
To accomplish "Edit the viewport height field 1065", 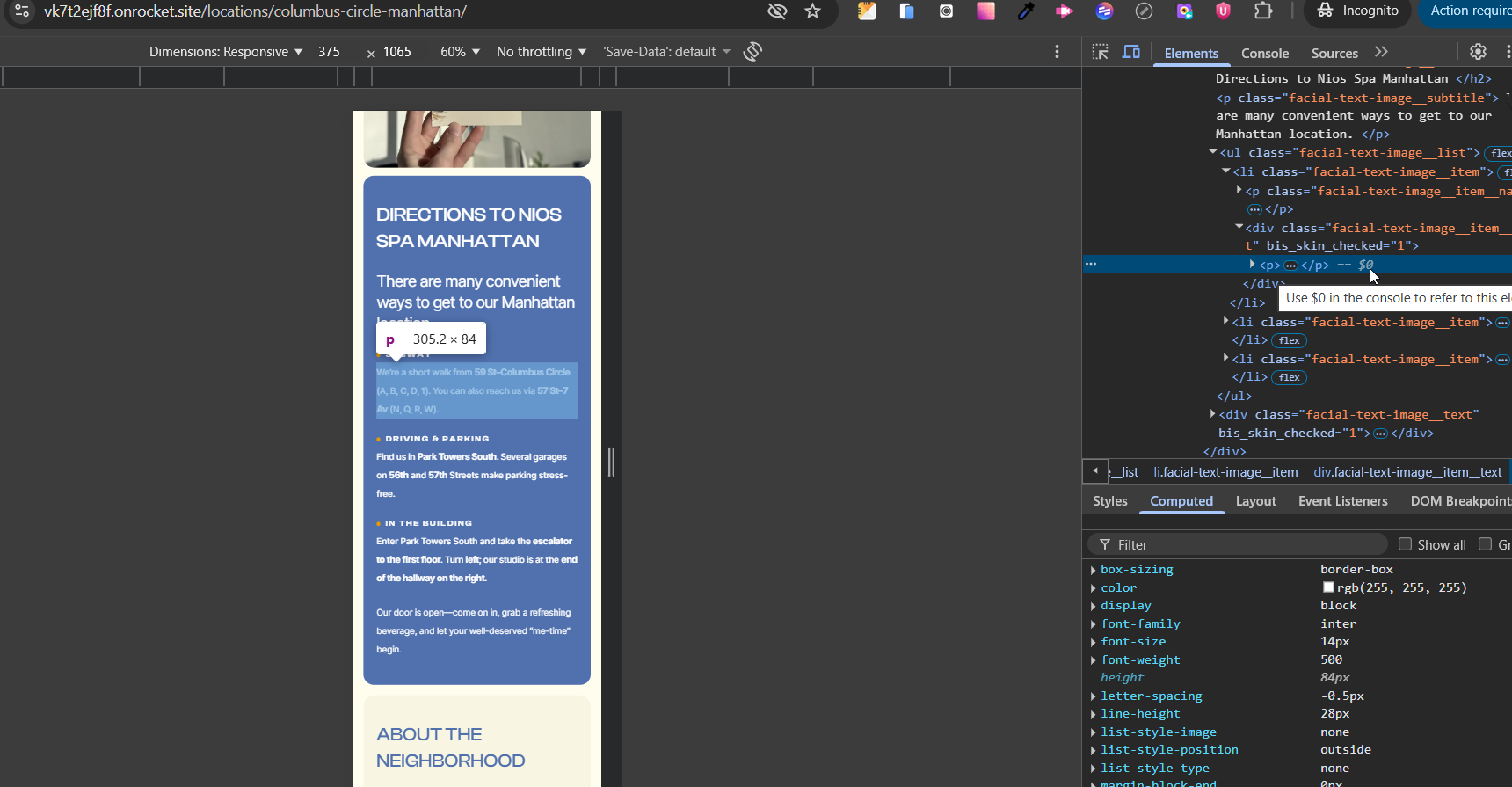I will (397, 52).
